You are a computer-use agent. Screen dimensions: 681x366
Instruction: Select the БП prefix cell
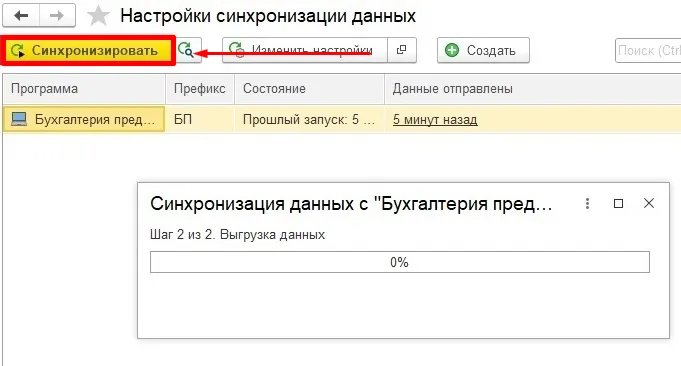tap(200, 119)
